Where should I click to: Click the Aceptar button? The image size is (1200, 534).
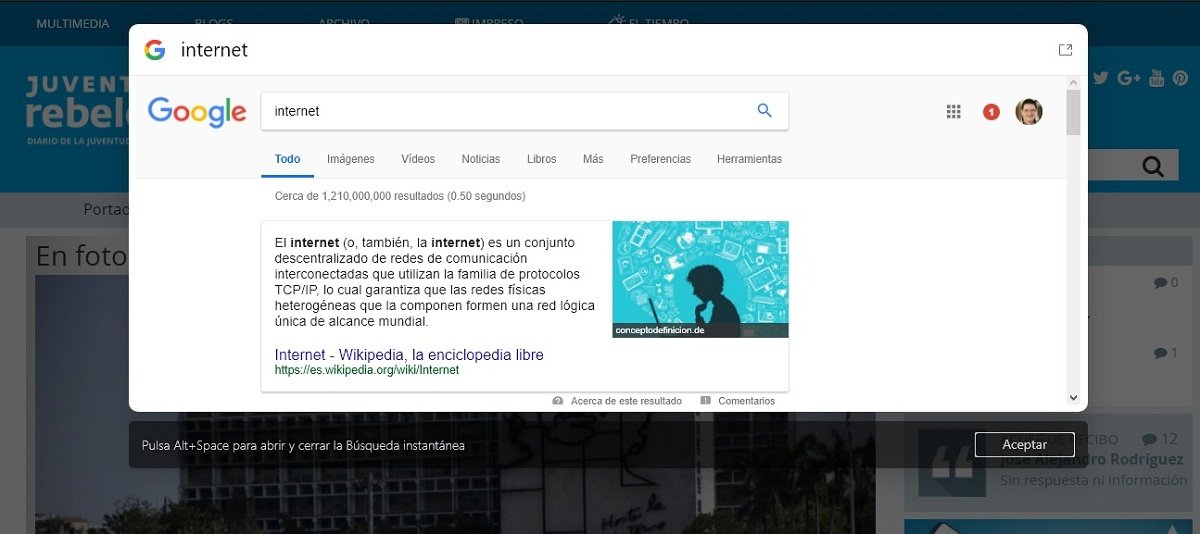tap(1024, 444)
